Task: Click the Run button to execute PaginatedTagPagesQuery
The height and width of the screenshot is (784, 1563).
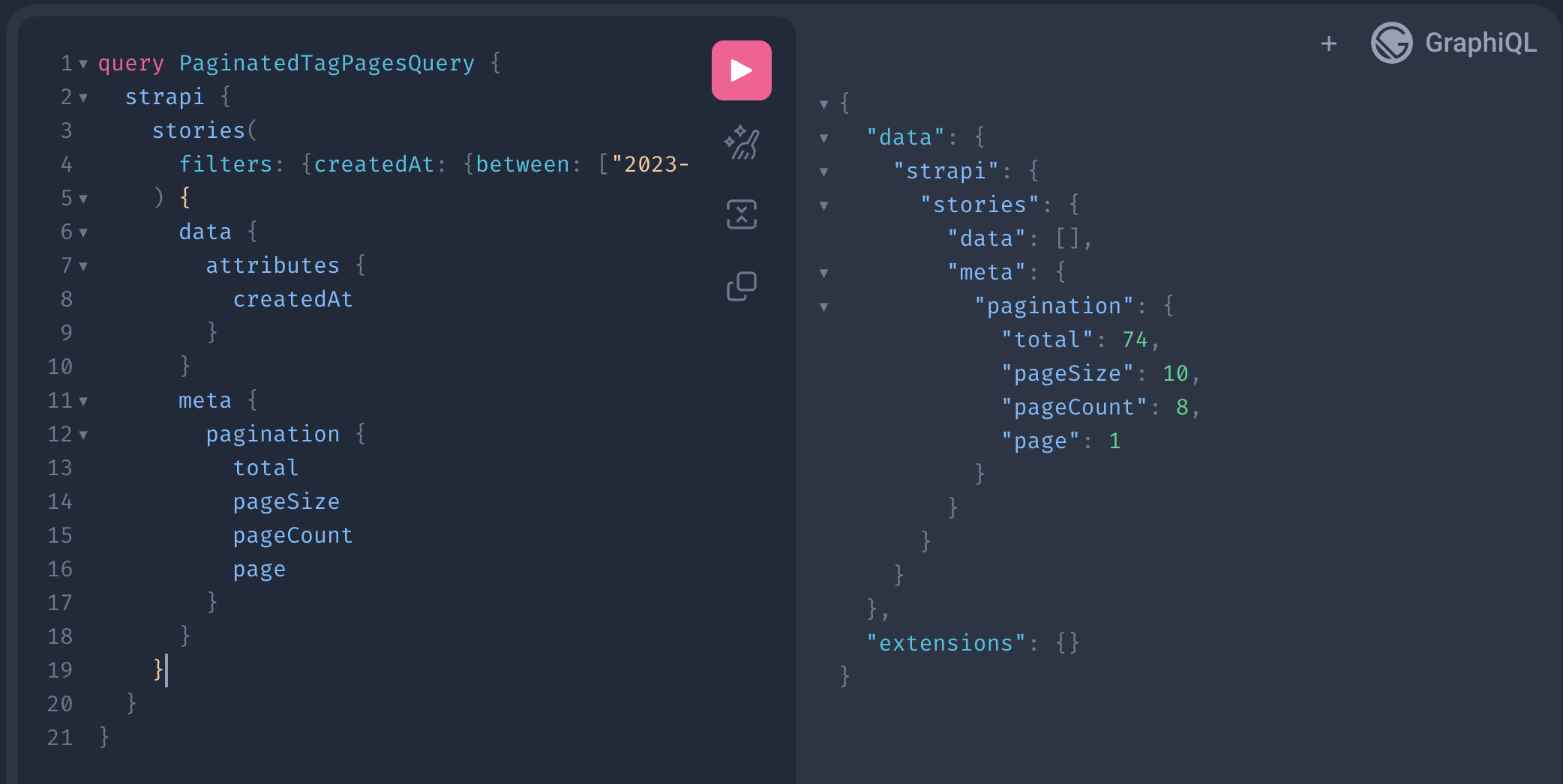Action: click(741, 70)
